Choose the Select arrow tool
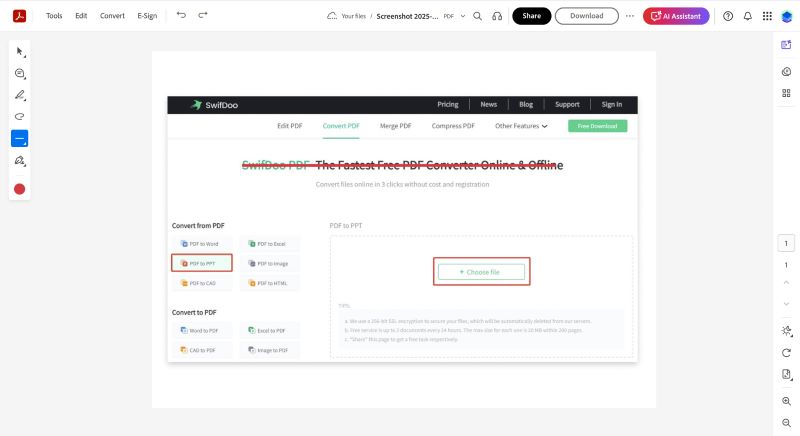 pos(20,52)
